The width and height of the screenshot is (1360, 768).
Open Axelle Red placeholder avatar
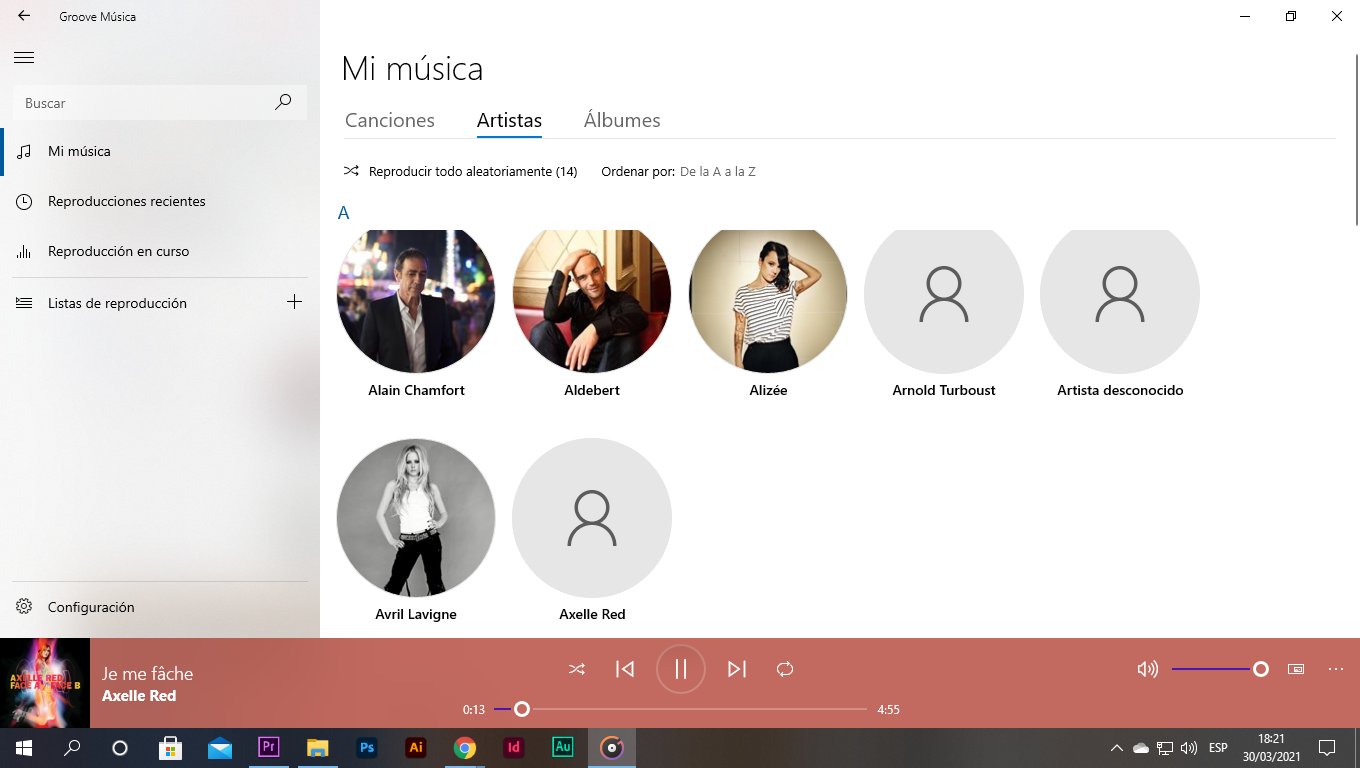[x=592, y=518]
